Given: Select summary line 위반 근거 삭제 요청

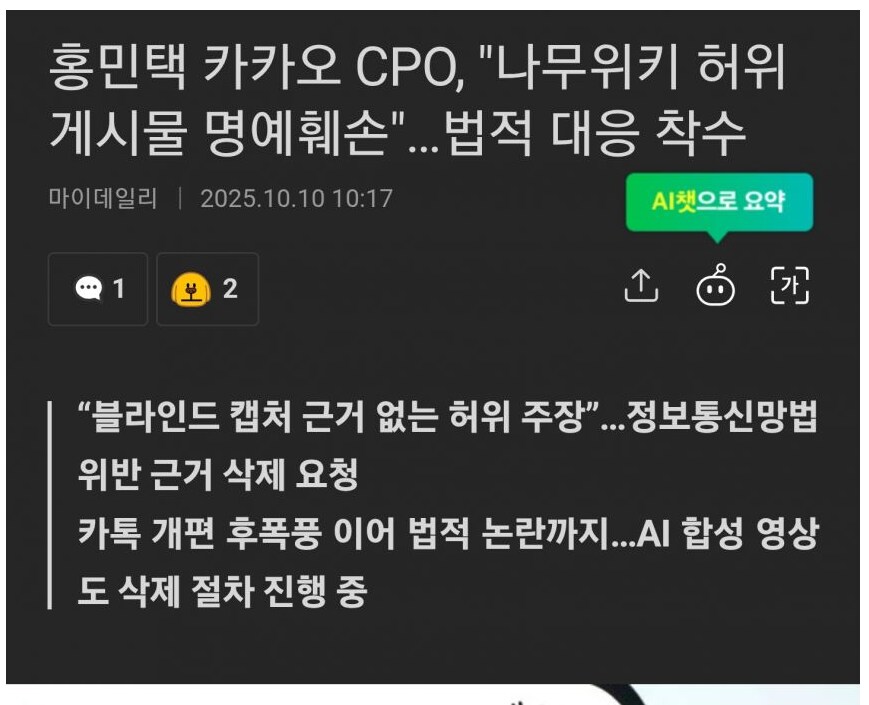Looking at the screenshot, I should tap(218, 474).
